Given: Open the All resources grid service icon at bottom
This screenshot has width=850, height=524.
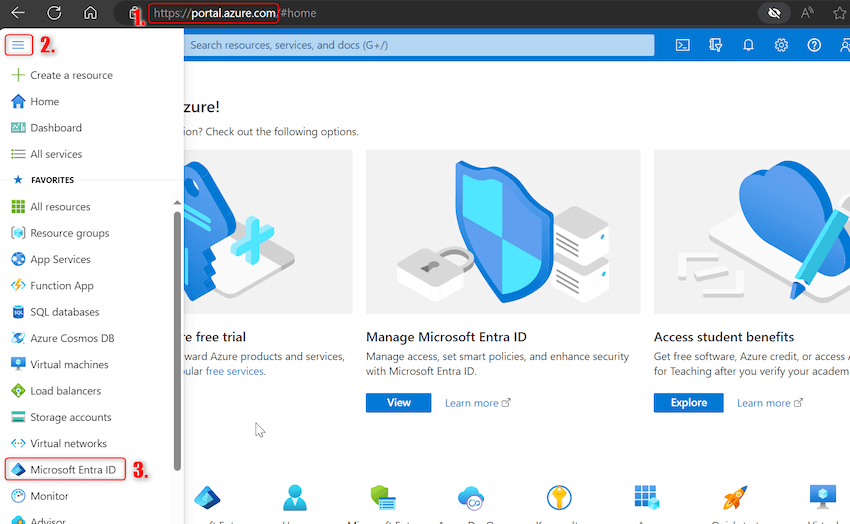Looking at the screenshot, I should (647, 497).
